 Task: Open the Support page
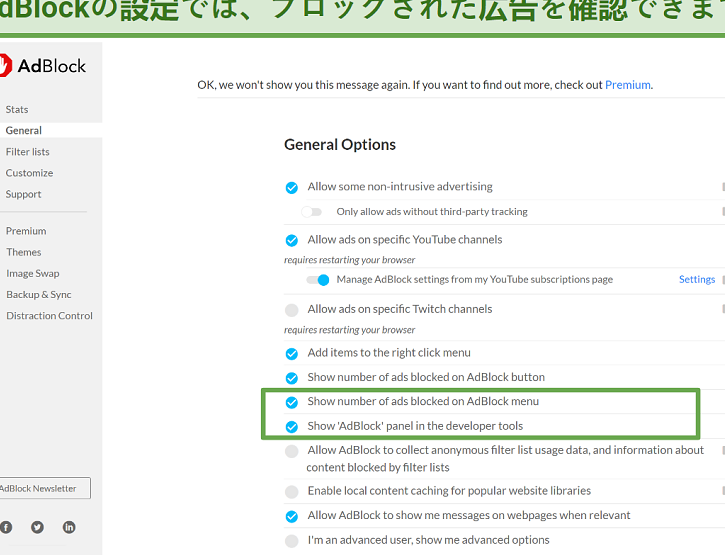pos(24,194)
